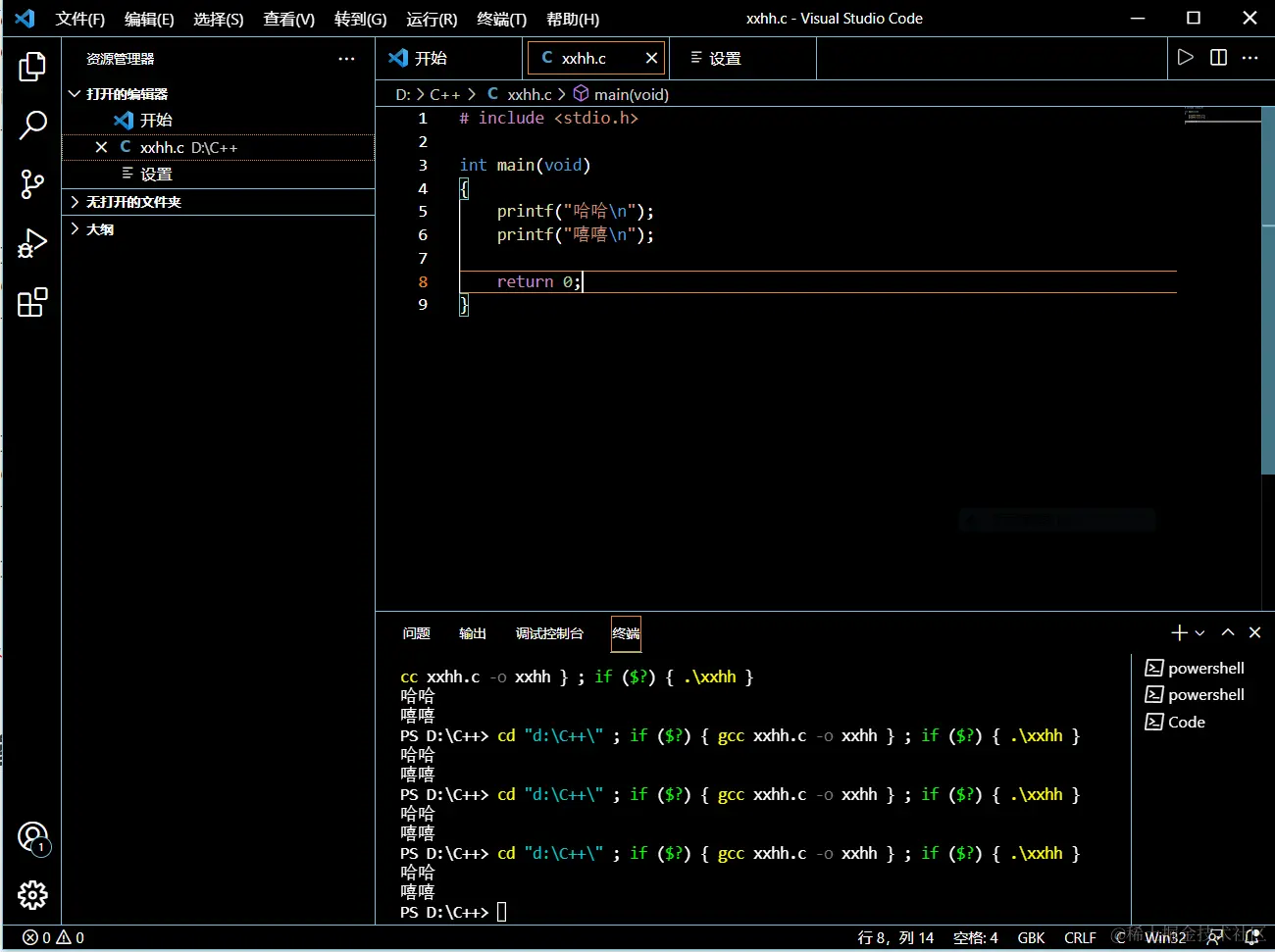
Task: Click the CRLF line ending indicator
Action: click(x=1080, y=937)
